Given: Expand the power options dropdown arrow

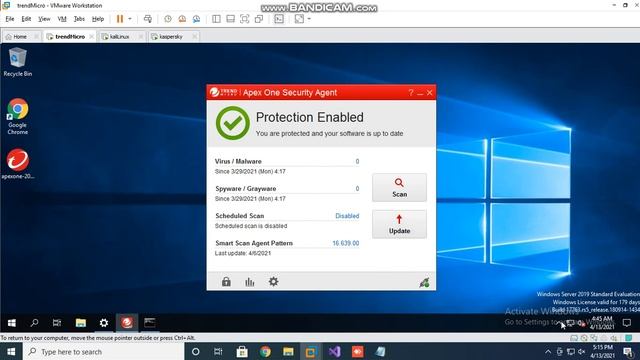Looking at the screenshot, I should [130, 19].
